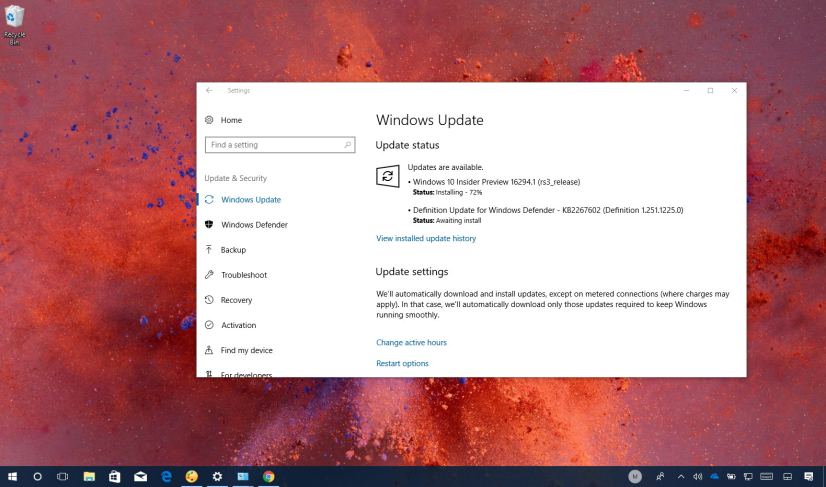
Task: Click the Backup upward arrow icon
Action: tap(209, 249)
